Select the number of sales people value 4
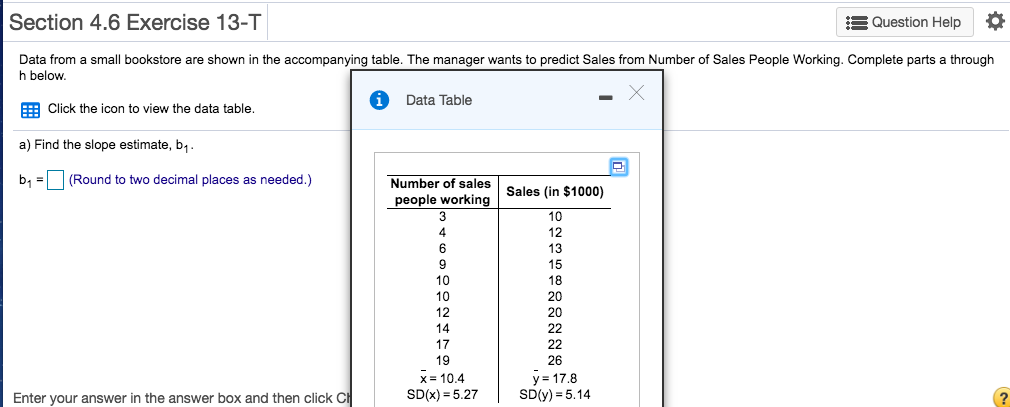 (x=442, y=232)
